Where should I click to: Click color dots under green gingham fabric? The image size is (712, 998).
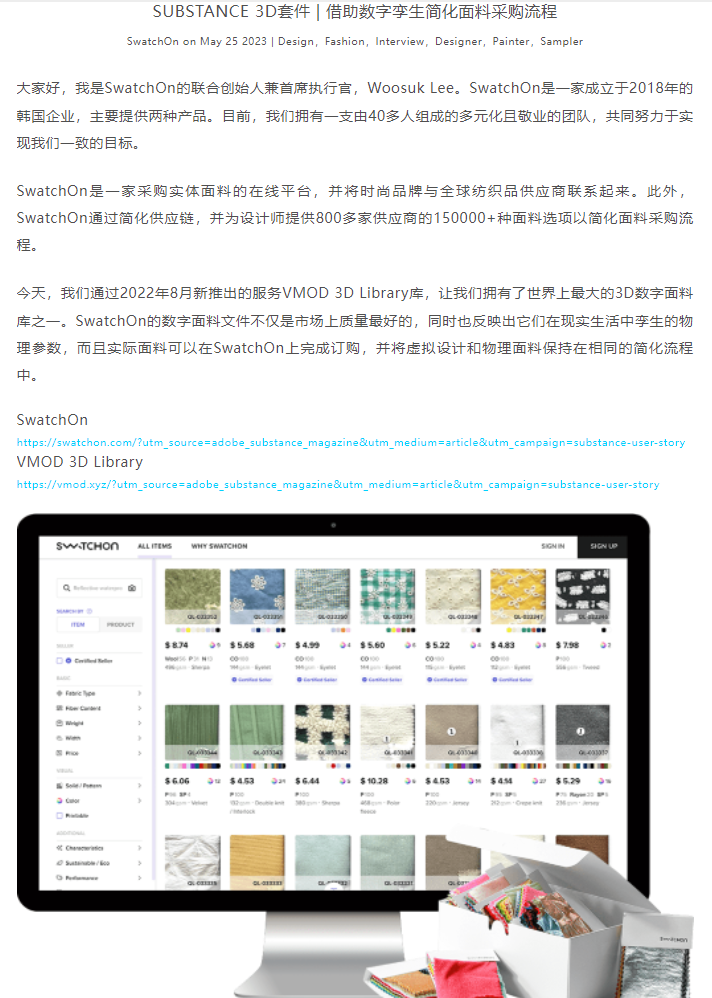pos(401,630)
